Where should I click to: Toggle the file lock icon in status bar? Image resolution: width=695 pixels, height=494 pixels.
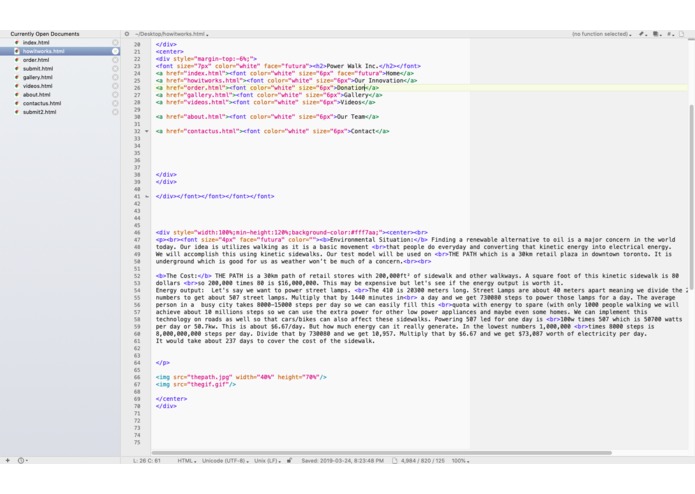289,460
